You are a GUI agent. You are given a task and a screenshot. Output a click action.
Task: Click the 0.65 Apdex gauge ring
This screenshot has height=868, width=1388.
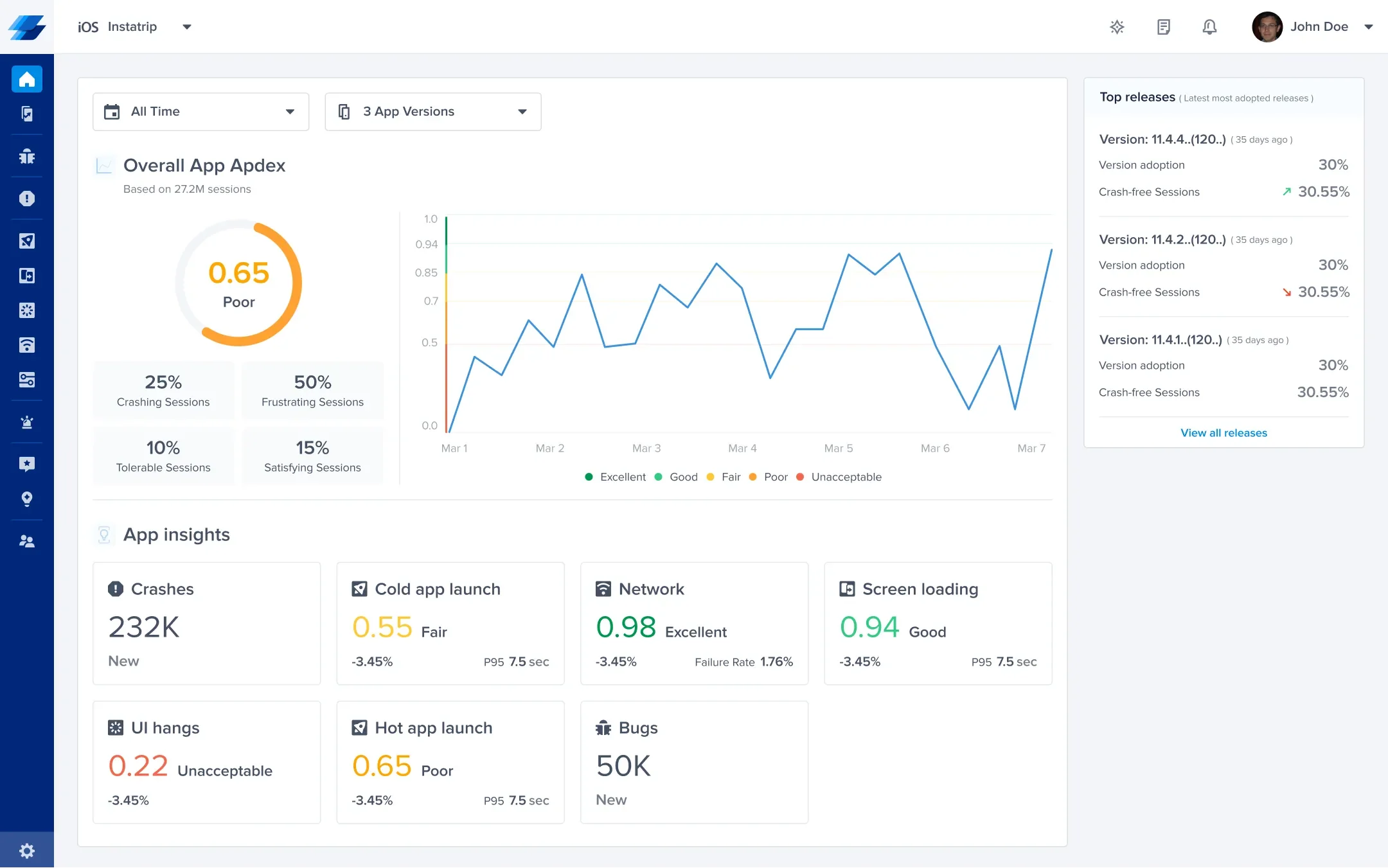(238, 283)
